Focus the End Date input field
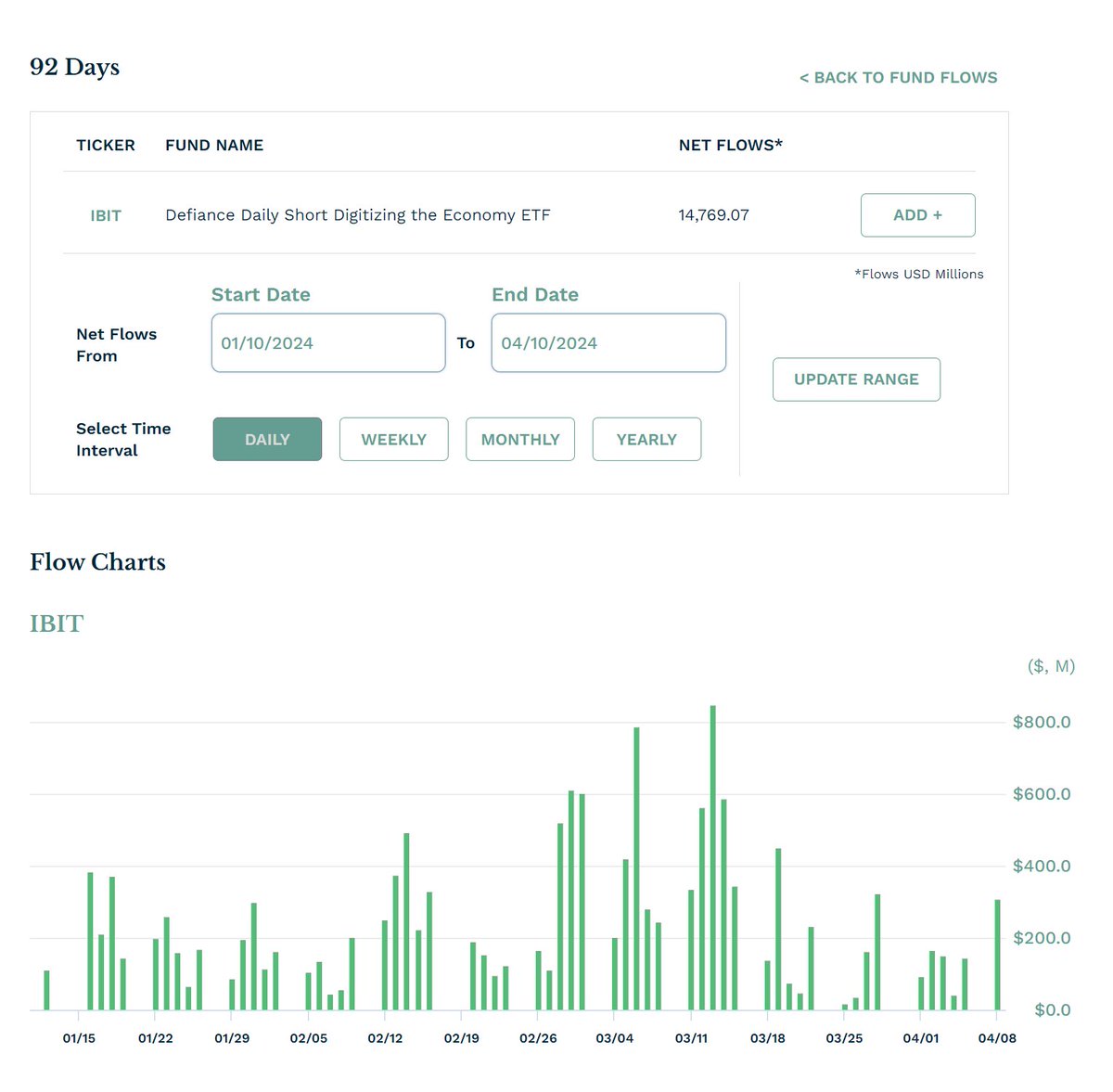 [608, 343]
